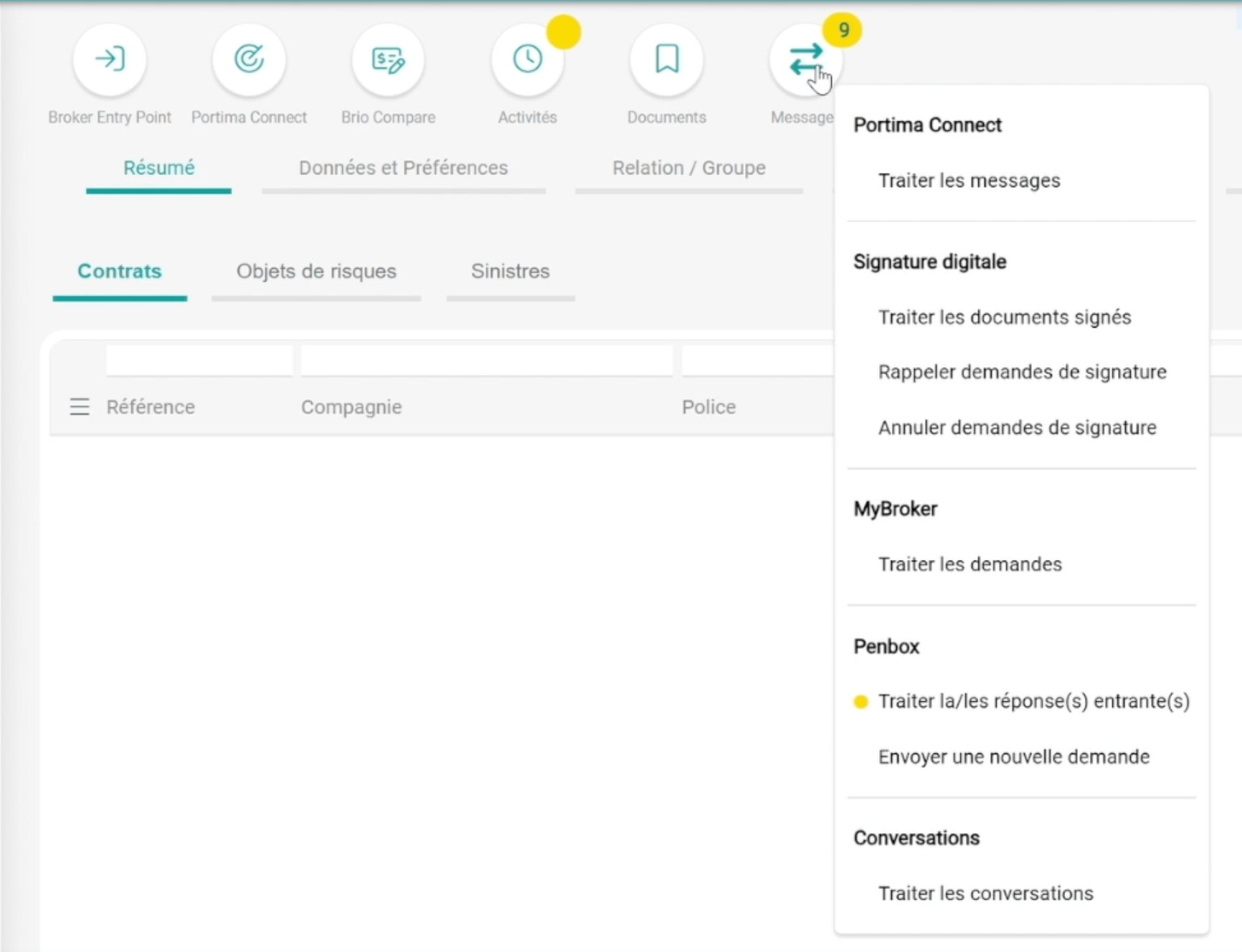The width and height of the screenshot is (1242, 952).
Task: Click the Penbox section heading
Action: [x=886, y=647]
